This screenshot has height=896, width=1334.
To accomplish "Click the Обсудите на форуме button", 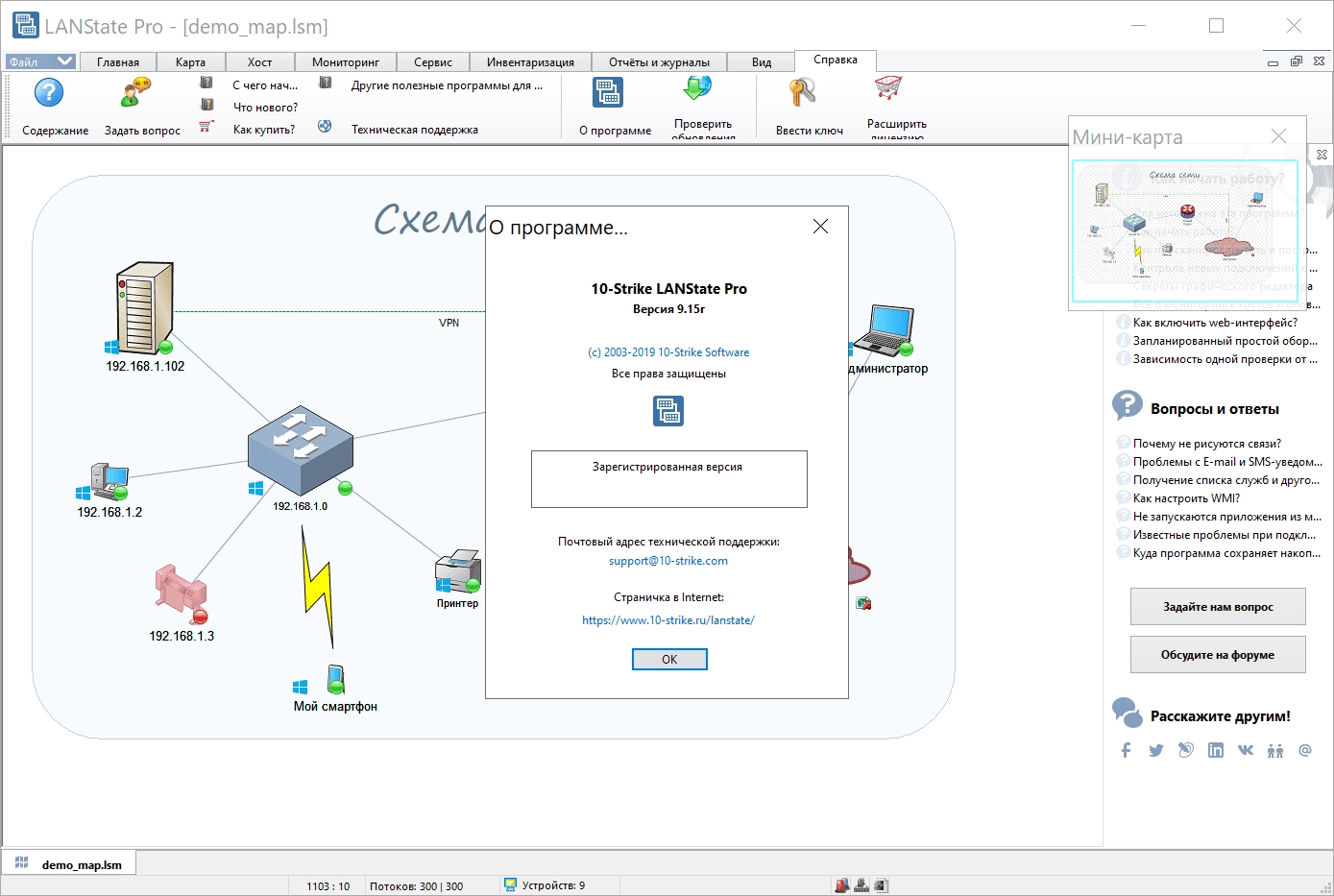I will click(x=1218, y=655).
